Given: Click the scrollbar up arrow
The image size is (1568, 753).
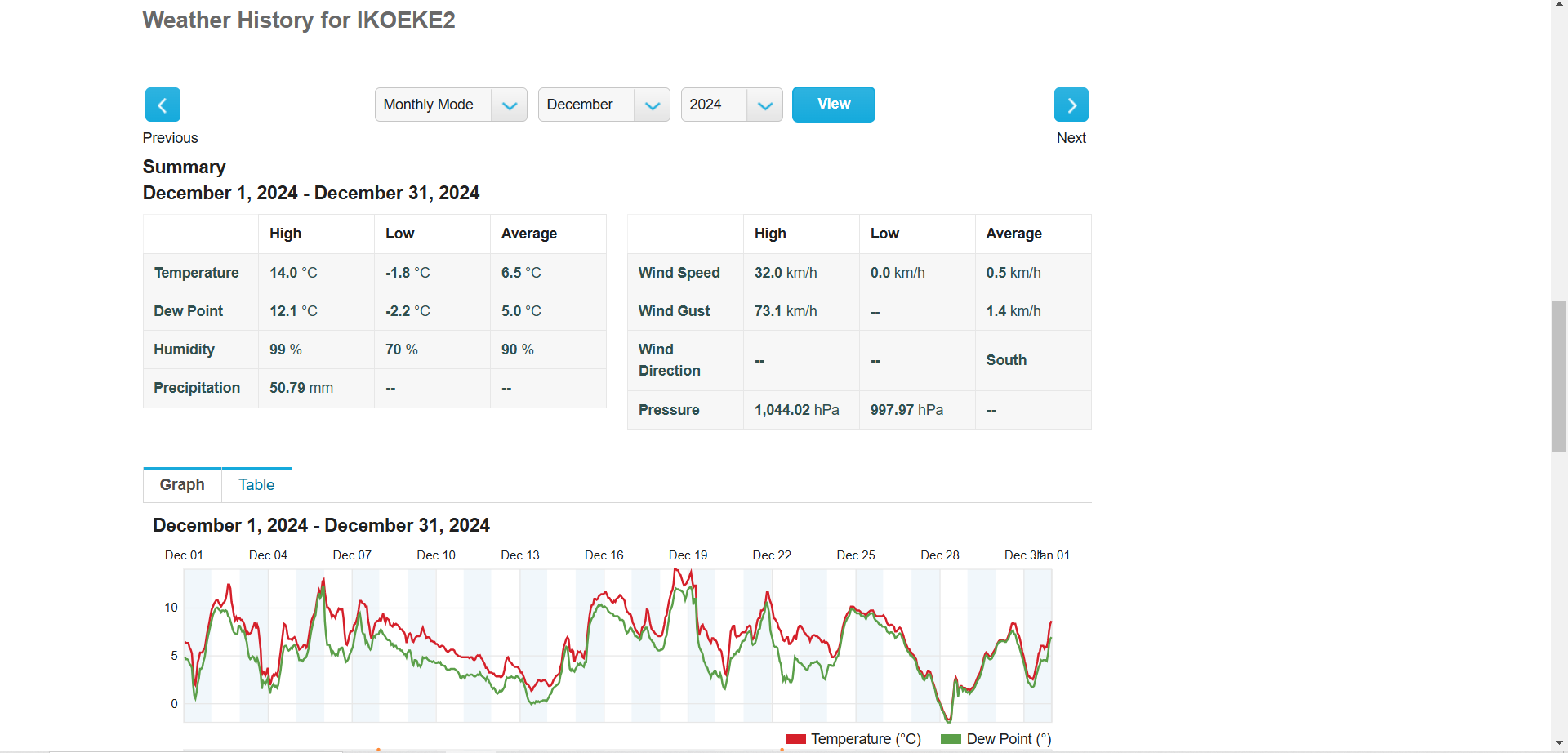Looking at the screenshot, I should [x=1559, y=6].
